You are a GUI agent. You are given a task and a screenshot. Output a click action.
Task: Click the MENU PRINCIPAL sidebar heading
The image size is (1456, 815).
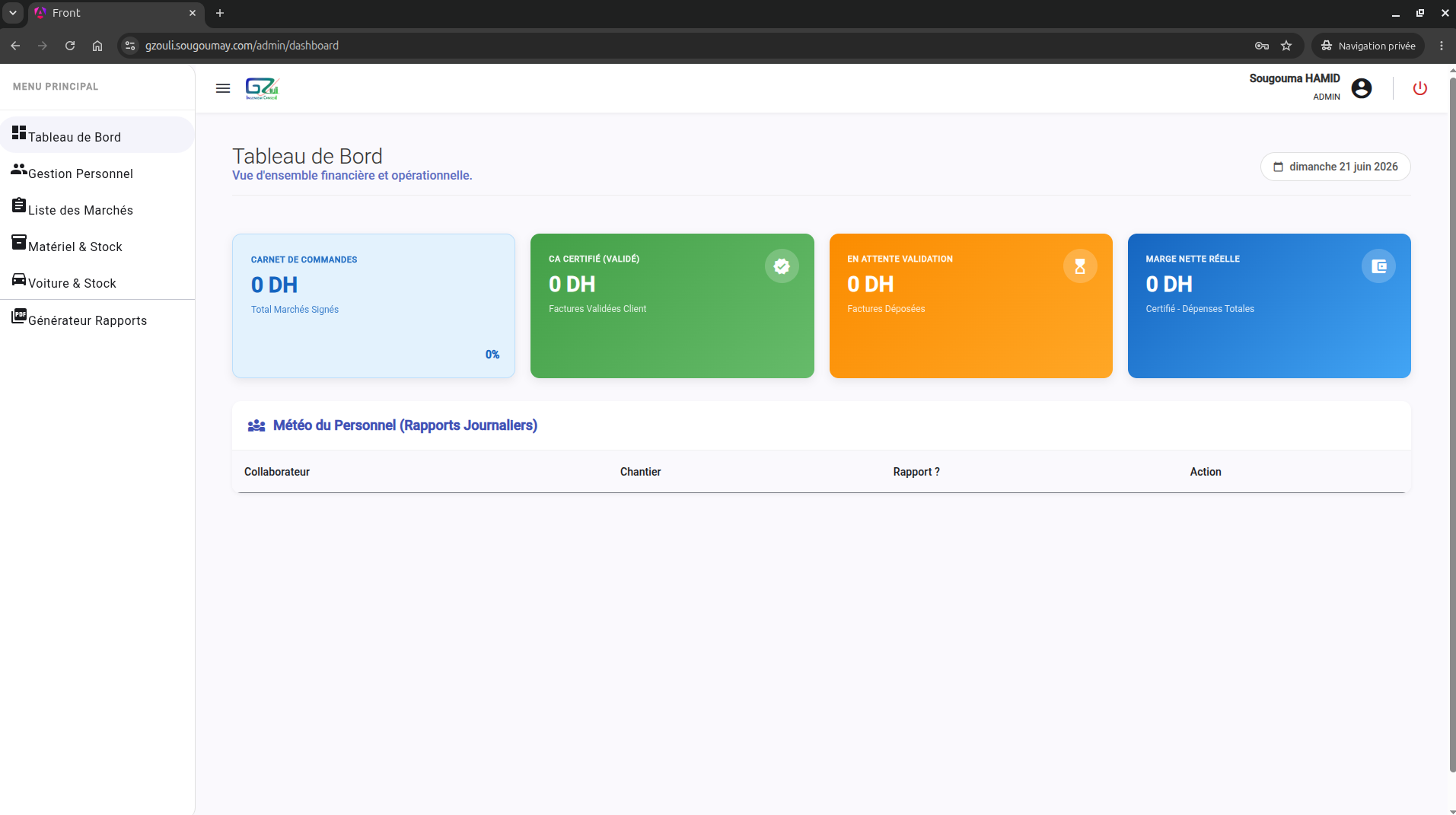click(x=56, y=87)
